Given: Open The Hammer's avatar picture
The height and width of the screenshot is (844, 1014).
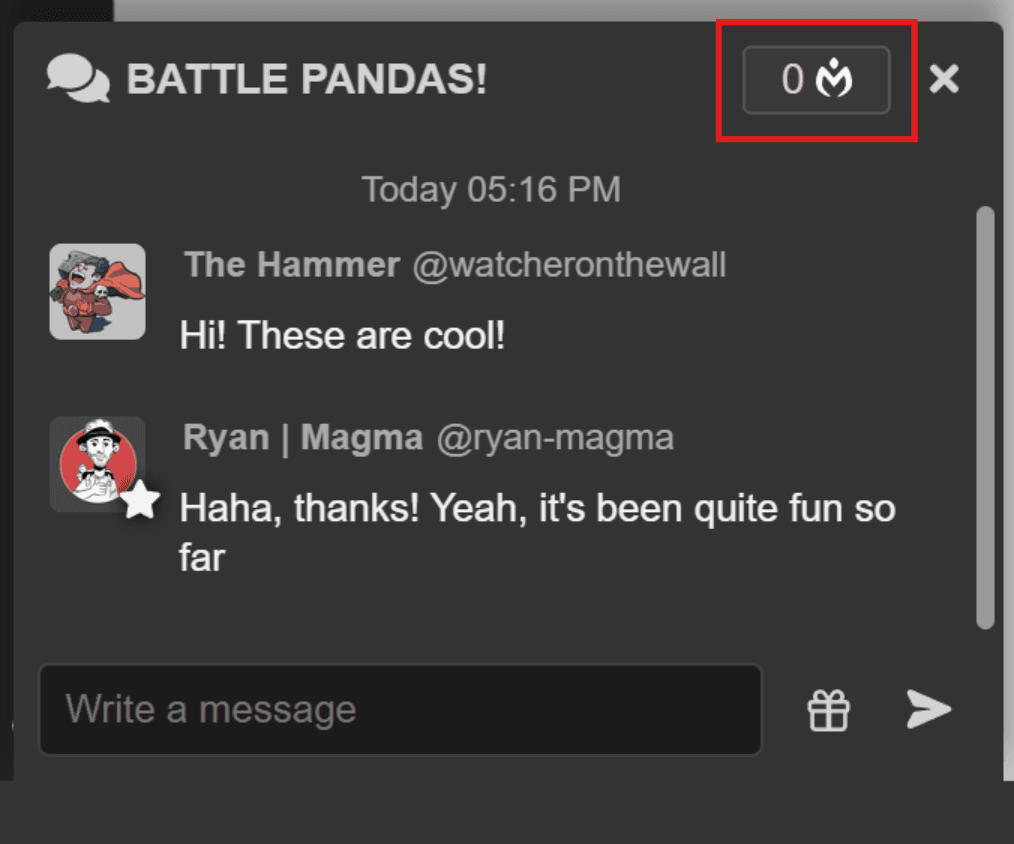Looking at the screenshot, I should (98, 291).
